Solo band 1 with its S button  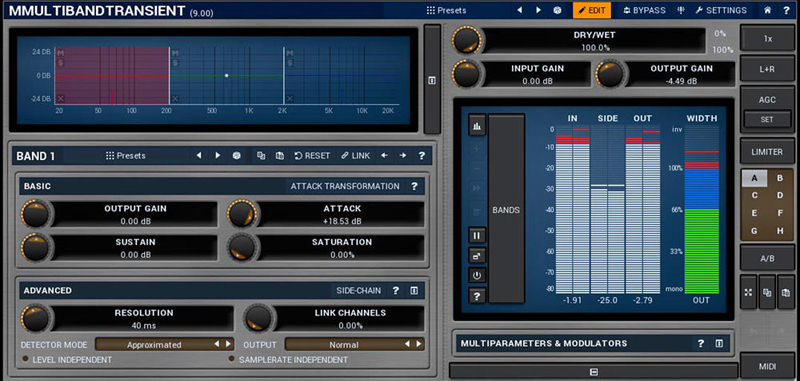61,62
